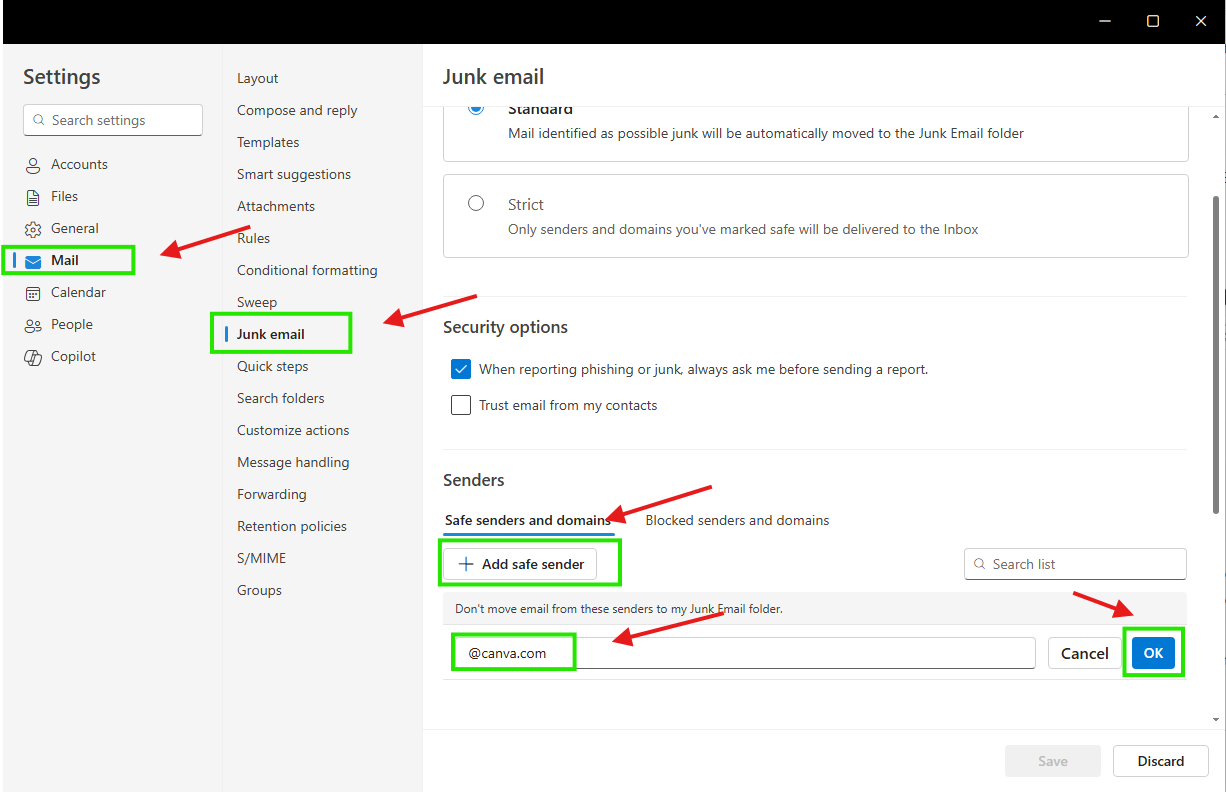Open the Quick steps settings page

pyautogui.click(x=272, y=366)
